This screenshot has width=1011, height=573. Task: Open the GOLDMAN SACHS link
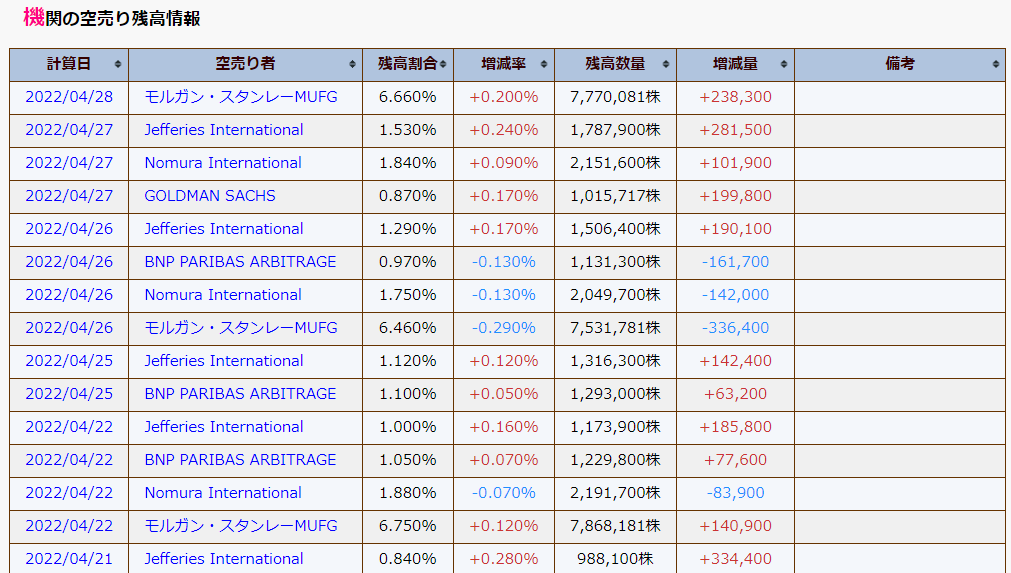(210, 196)
